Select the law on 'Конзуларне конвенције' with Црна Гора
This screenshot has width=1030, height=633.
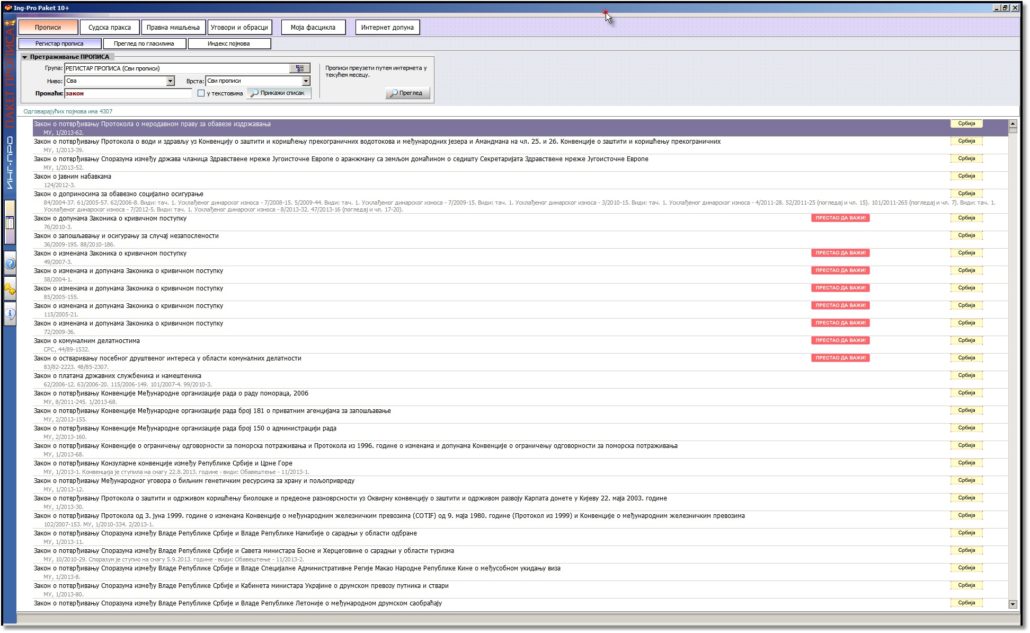pyautogui.click(x=520, y=467)
